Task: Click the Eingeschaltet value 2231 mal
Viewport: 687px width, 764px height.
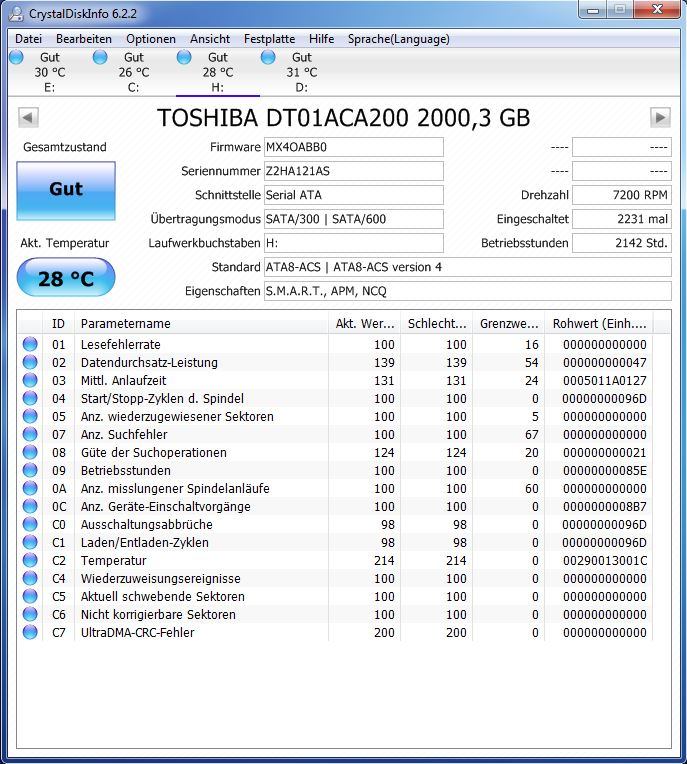Action: pos(622,219)
